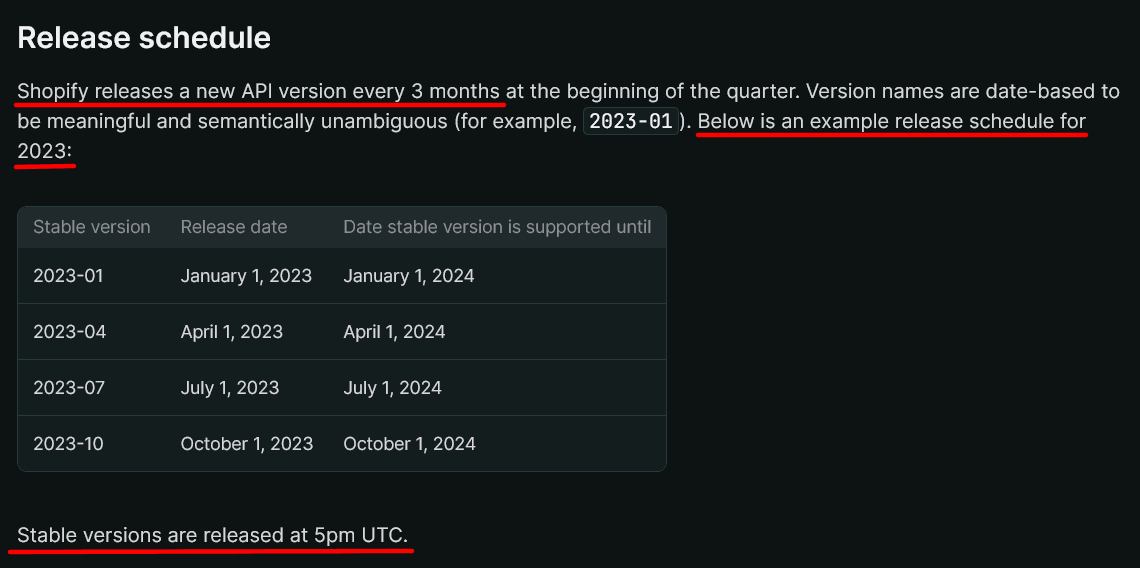The image size is (1140, 568).
Task: Click the January 1, 2023 release date
Action: [x=246, y=276]
